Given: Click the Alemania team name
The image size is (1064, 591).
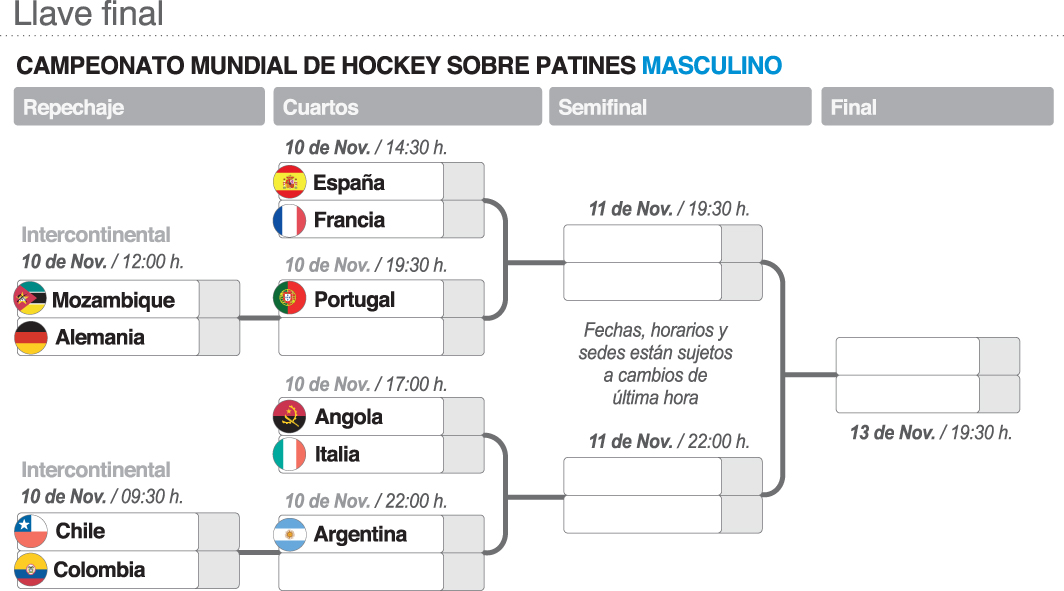Looking at the screenshot, I should pyautogui.click(x=100, y=337).
